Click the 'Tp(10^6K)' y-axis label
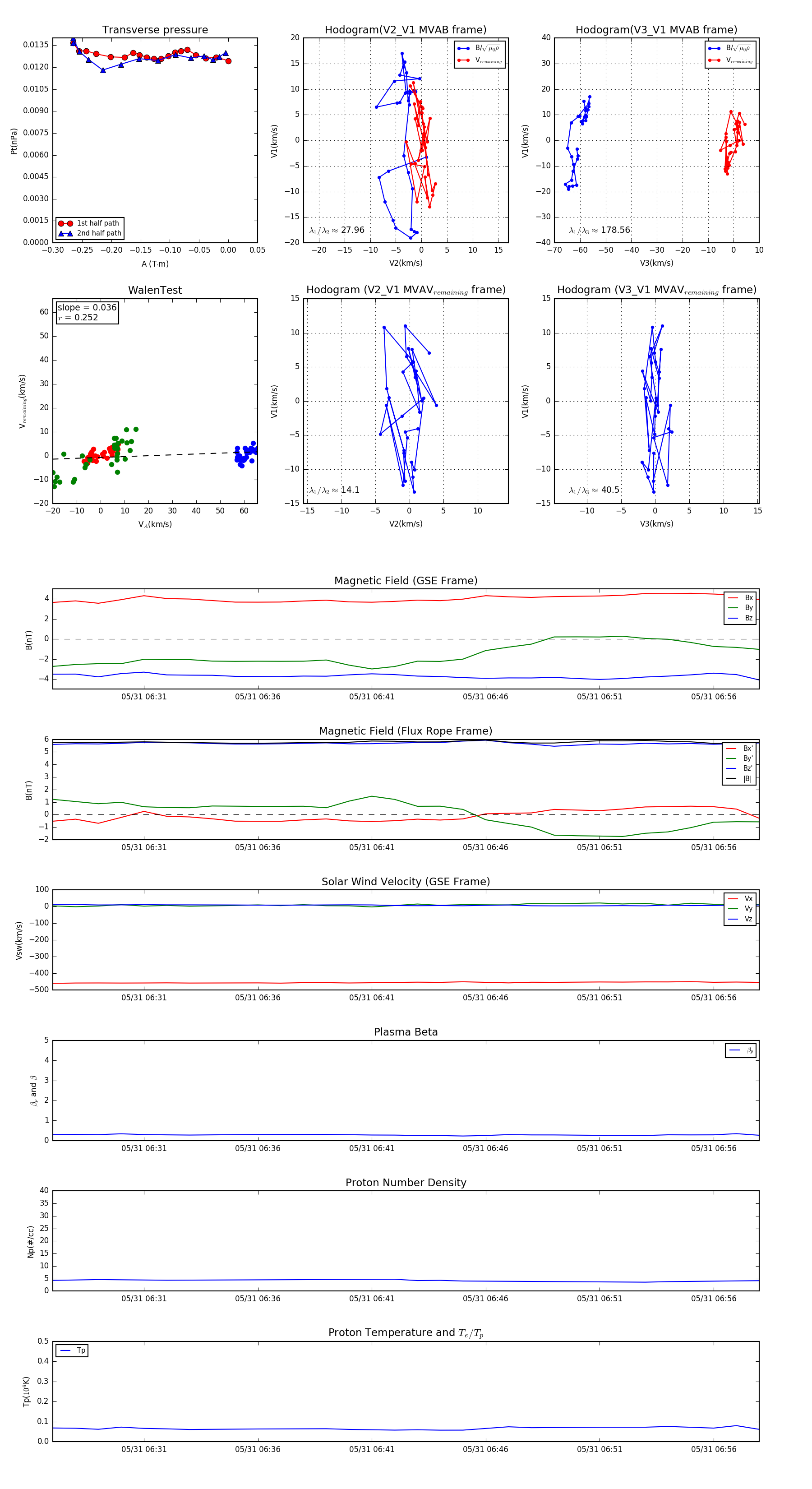The image size is (812, 1489). pyautogui.click(x=26, y=1391)
